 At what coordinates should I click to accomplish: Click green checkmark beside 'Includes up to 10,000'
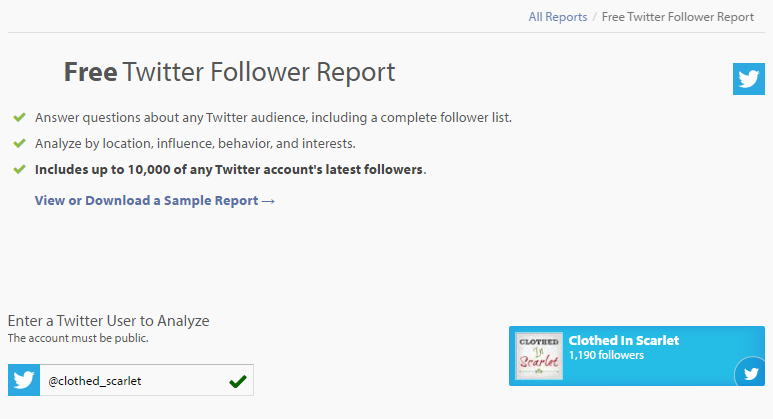(19, 170)
